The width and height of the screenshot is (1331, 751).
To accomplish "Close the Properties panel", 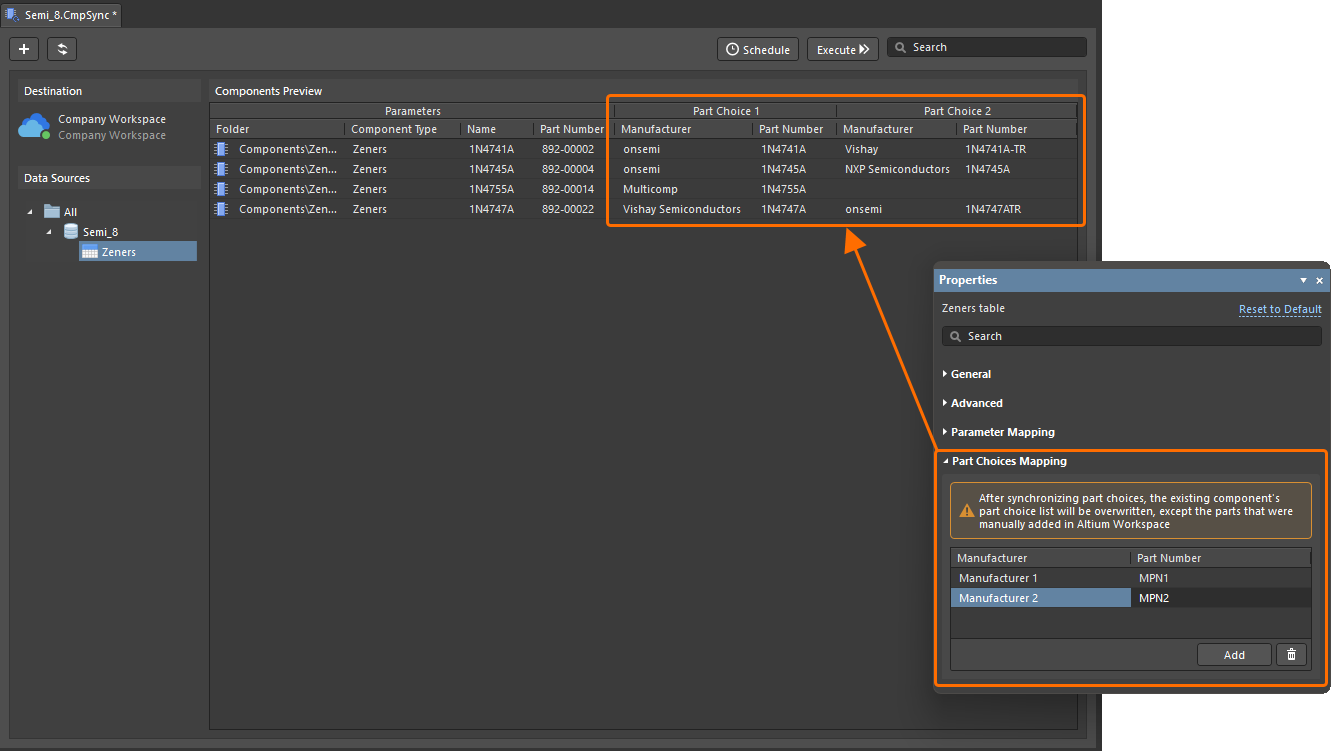I will coord(1319,281).
